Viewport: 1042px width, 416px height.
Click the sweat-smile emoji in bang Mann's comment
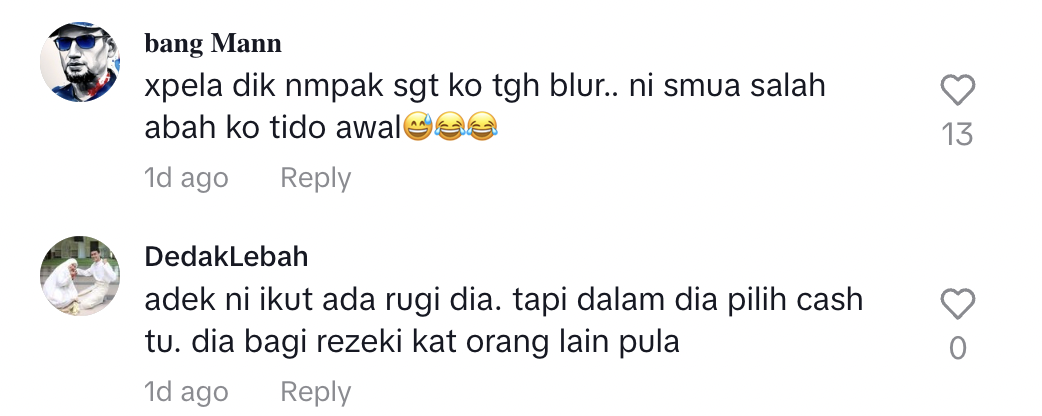(418, 126)
